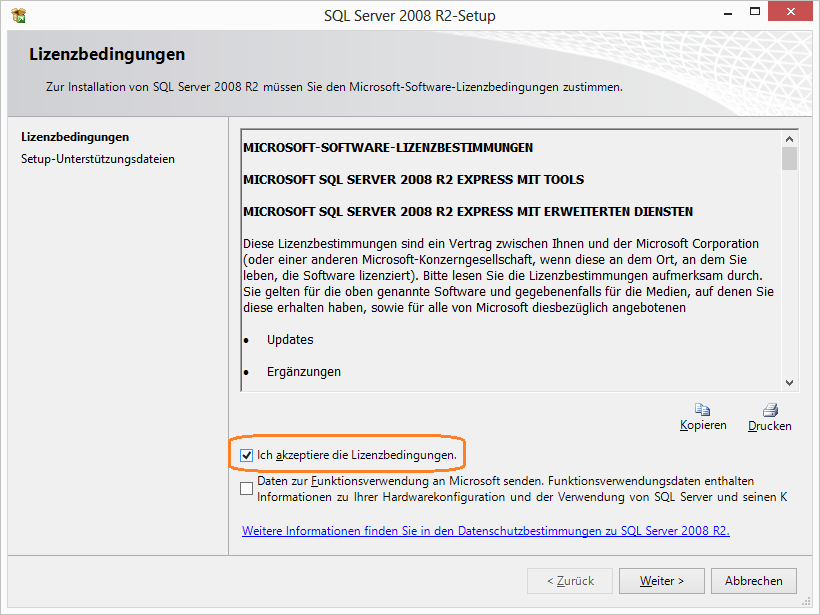Select Lizenzbedingungen step in left pane
Screen dimensions: 820x615
click(75, 137)
